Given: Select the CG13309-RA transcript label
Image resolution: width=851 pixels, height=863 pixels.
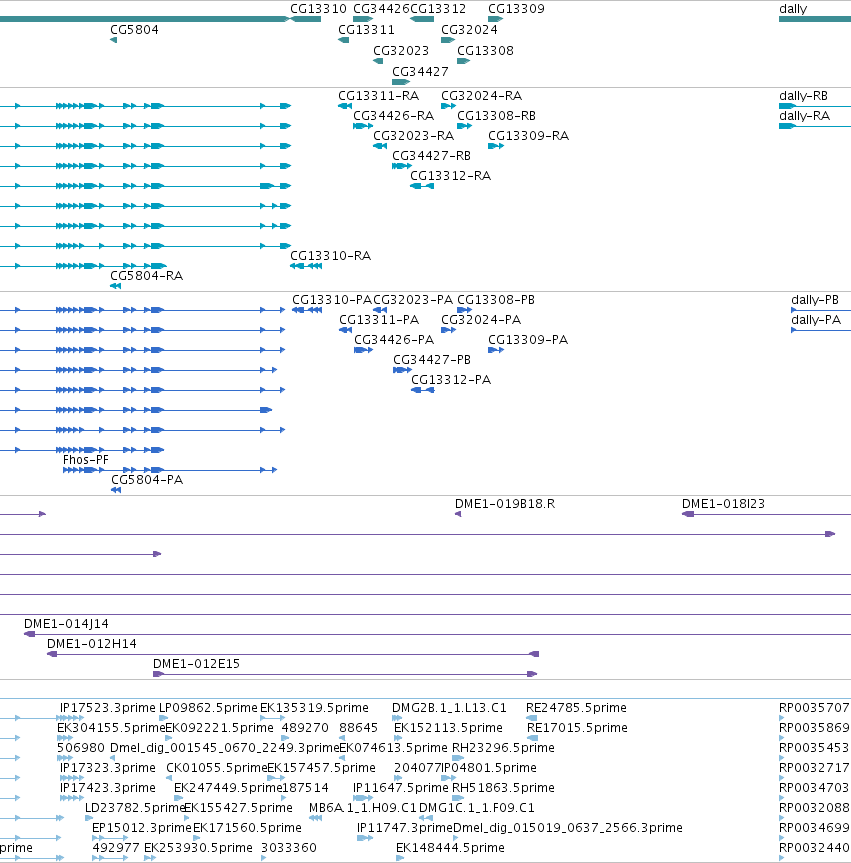Looking at the screenshot, I should pyautogui.click(x=528, y=136).
